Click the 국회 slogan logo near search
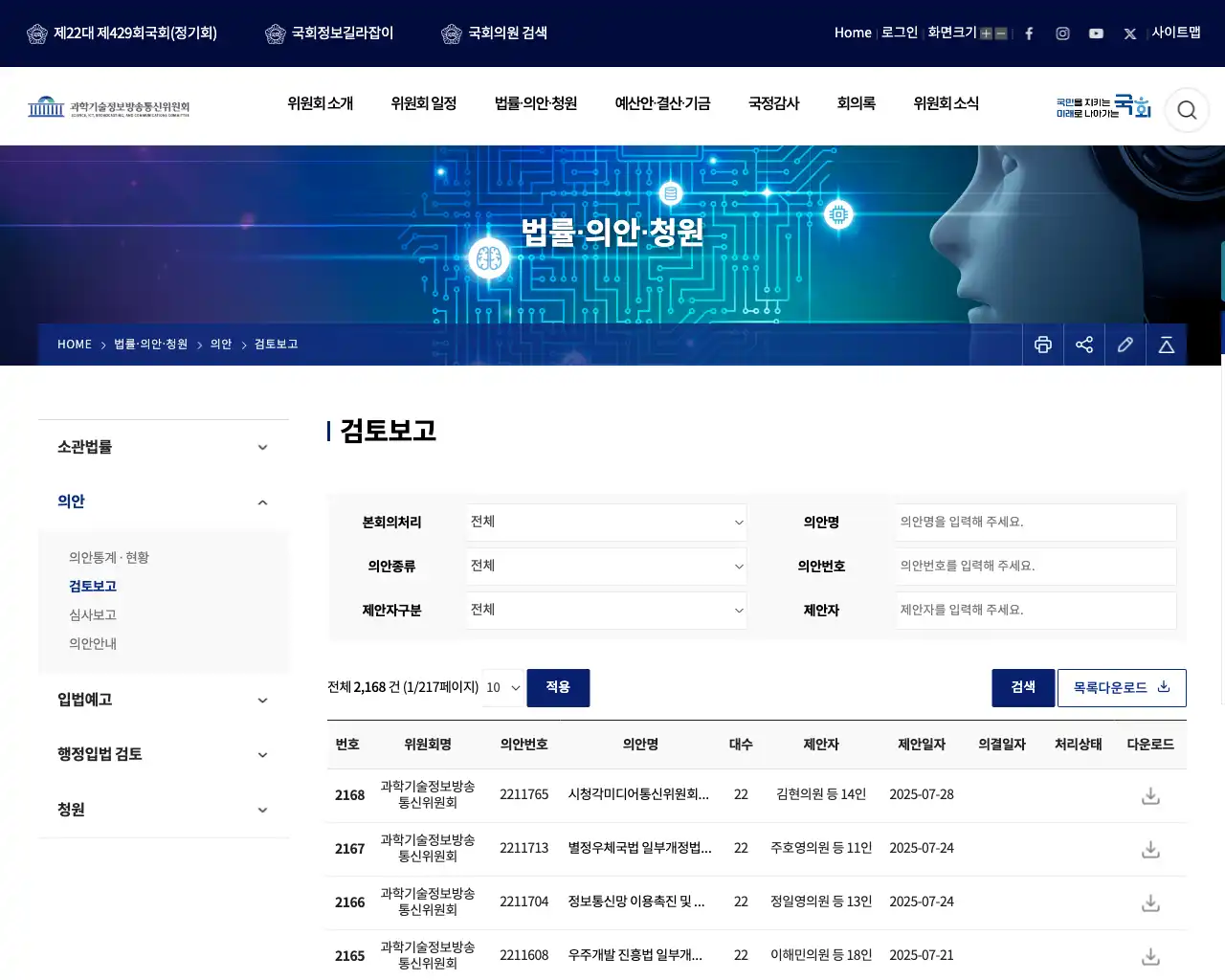The image size is (1225, 980). coord(1103,106)
